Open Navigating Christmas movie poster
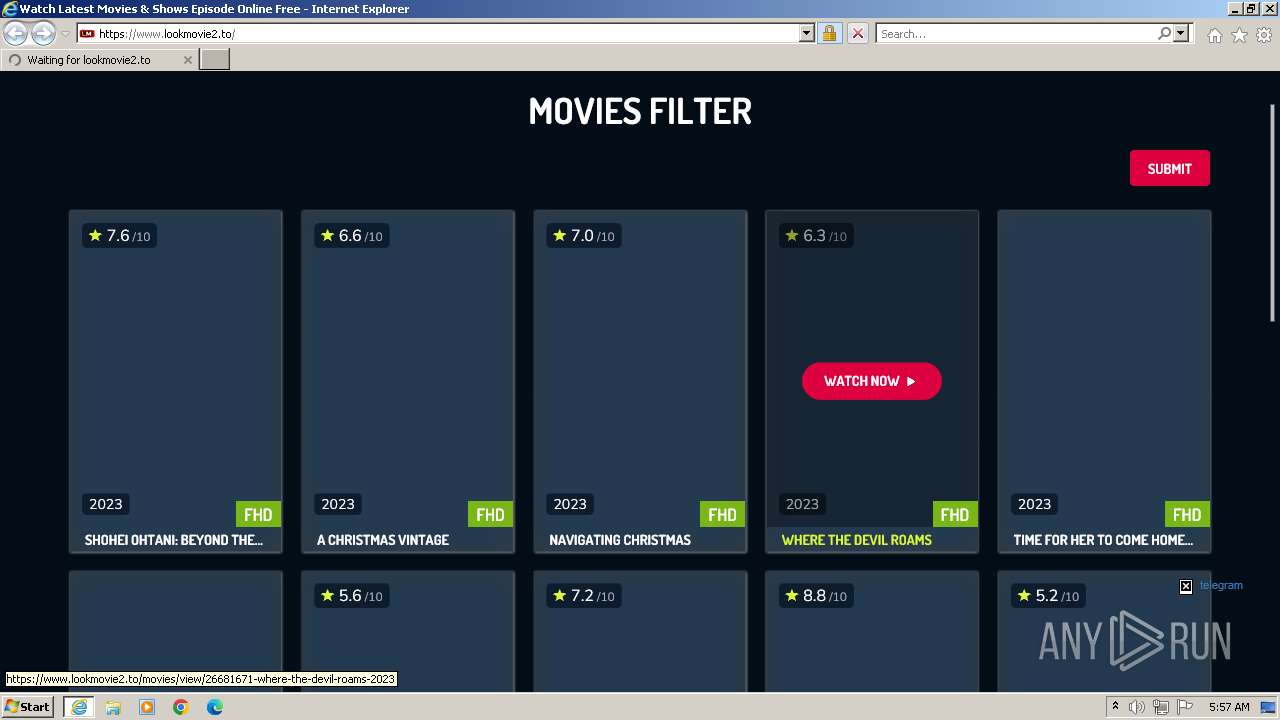The image size is (1280, 720). [639, 368]
